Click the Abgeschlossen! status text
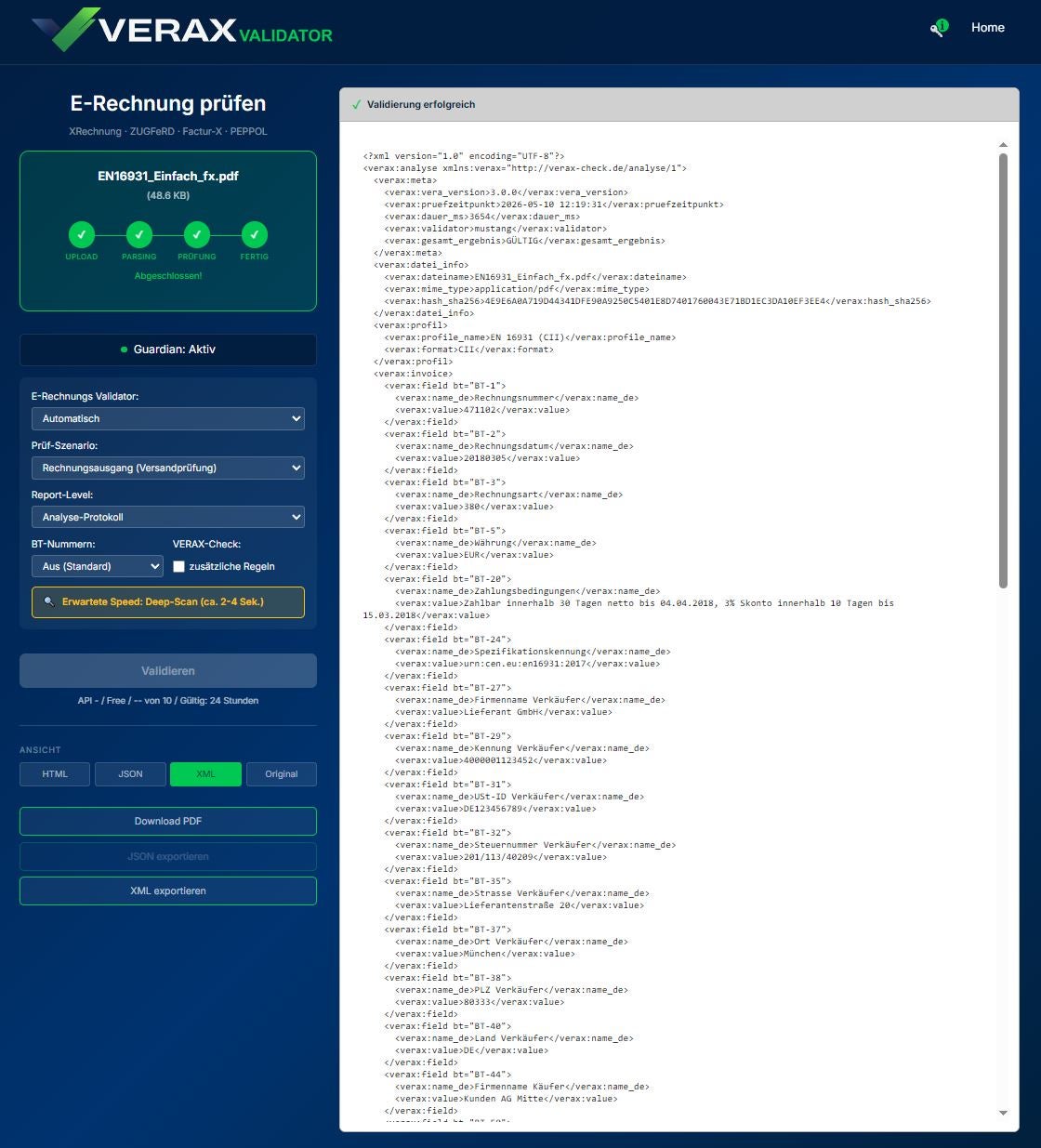Viewport: 1041px width, 1148px height. pos(168,276)
